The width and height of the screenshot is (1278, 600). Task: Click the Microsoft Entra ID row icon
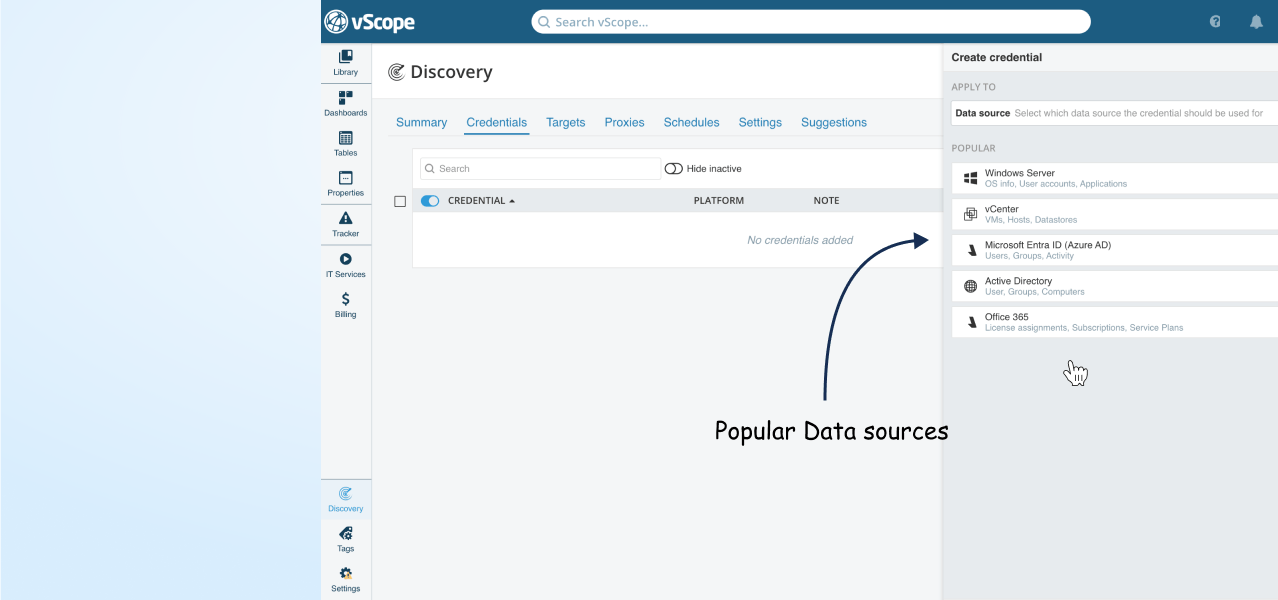coord(970,250)
